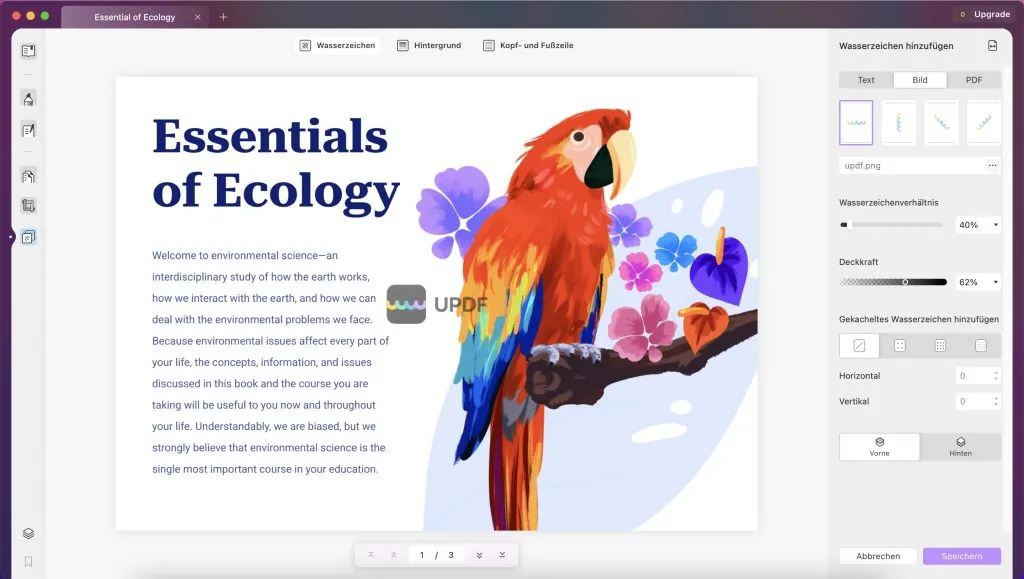Open the page thumbnails panel icon
Screen dimensions: 1024x579
(x=28, y=49)
